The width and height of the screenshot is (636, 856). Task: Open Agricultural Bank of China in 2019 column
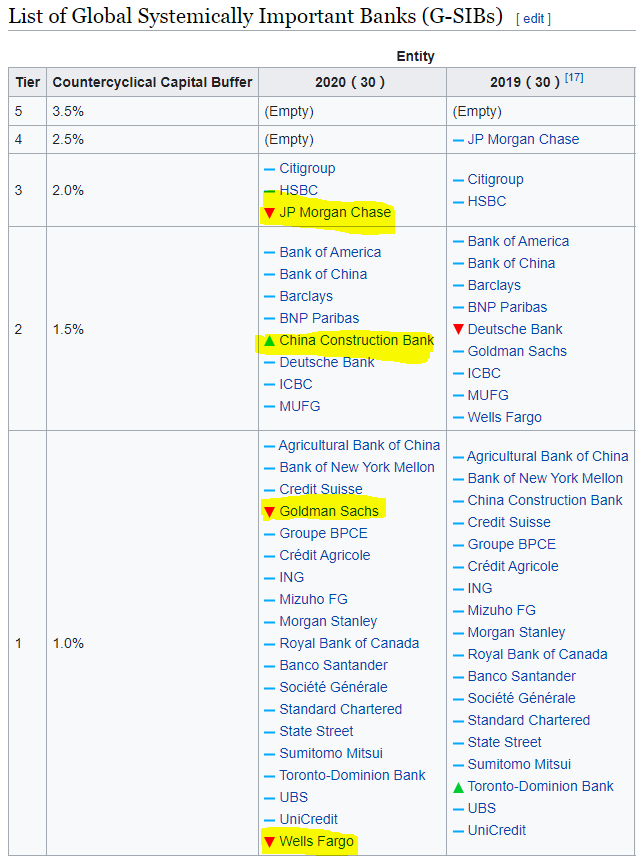click(x=548, y=456)
